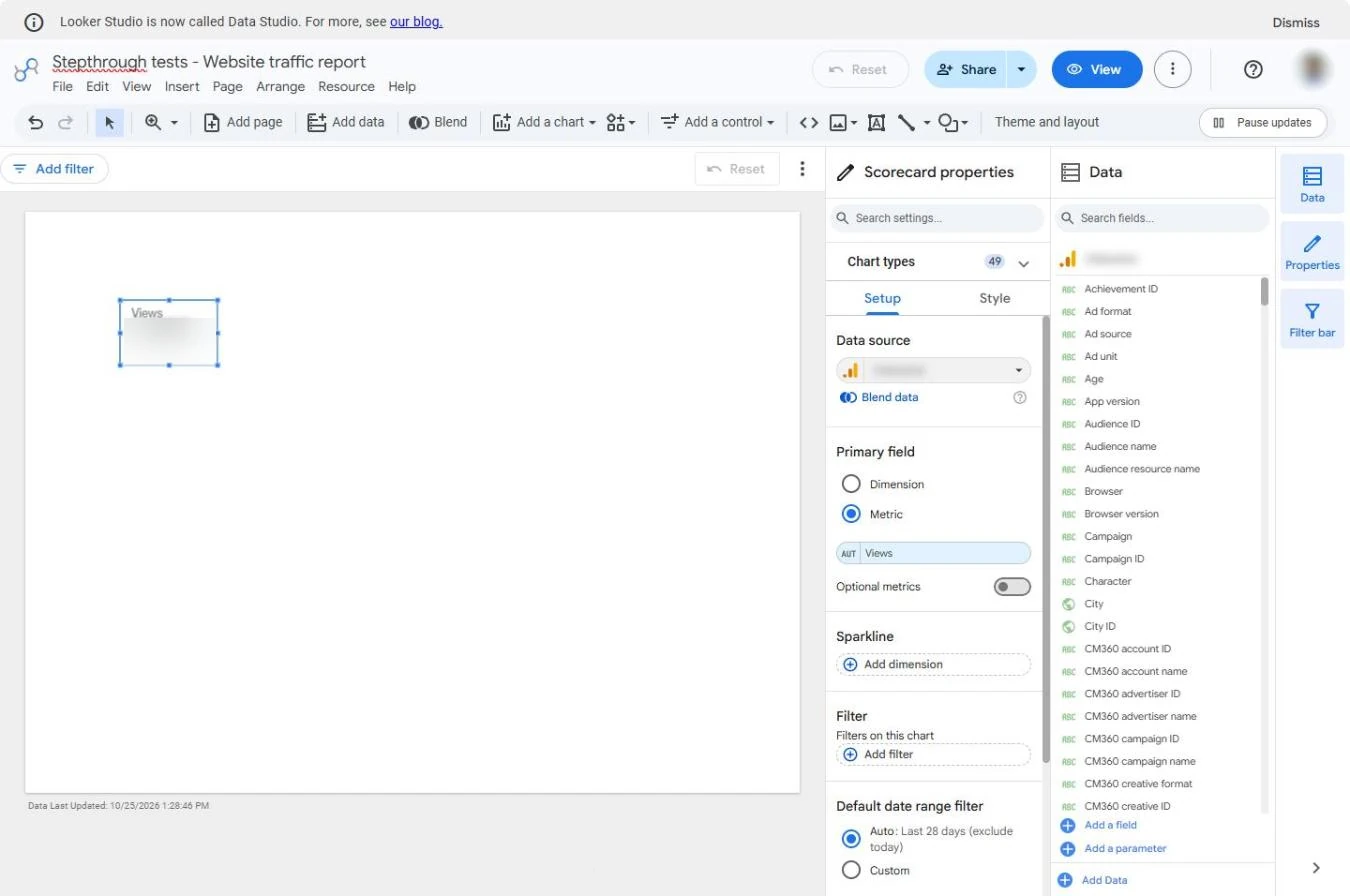The height and width of the screenshot is (896, 1350).
Task: Select the Dimension radio button
Action: pyautogui.click(x=851, y=484)
